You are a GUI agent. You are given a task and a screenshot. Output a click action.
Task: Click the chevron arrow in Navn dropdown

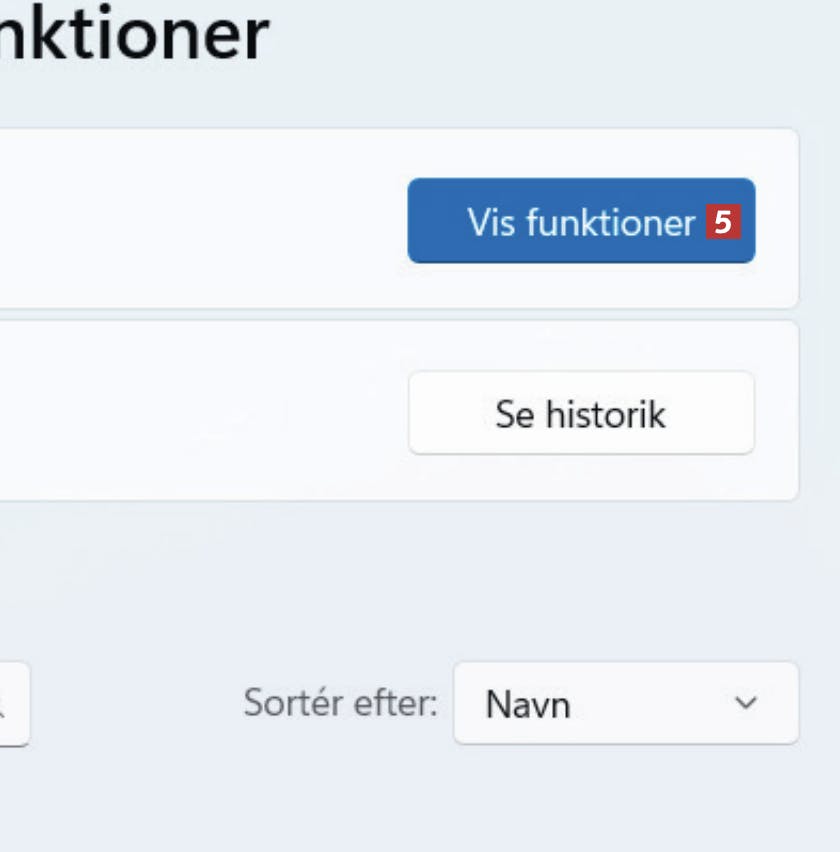[745, 703]
